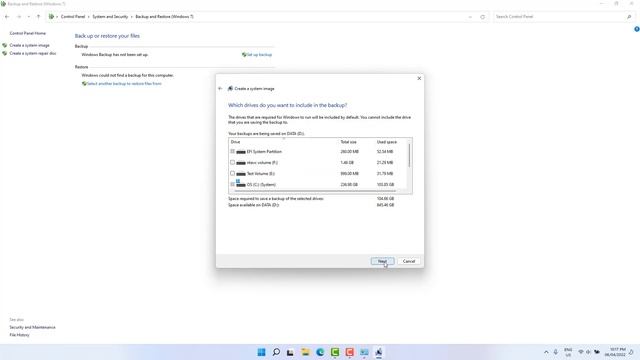Click the Refresh button by the address bar
The height and width of the screenshot is (360, 640).
point(482,17)
